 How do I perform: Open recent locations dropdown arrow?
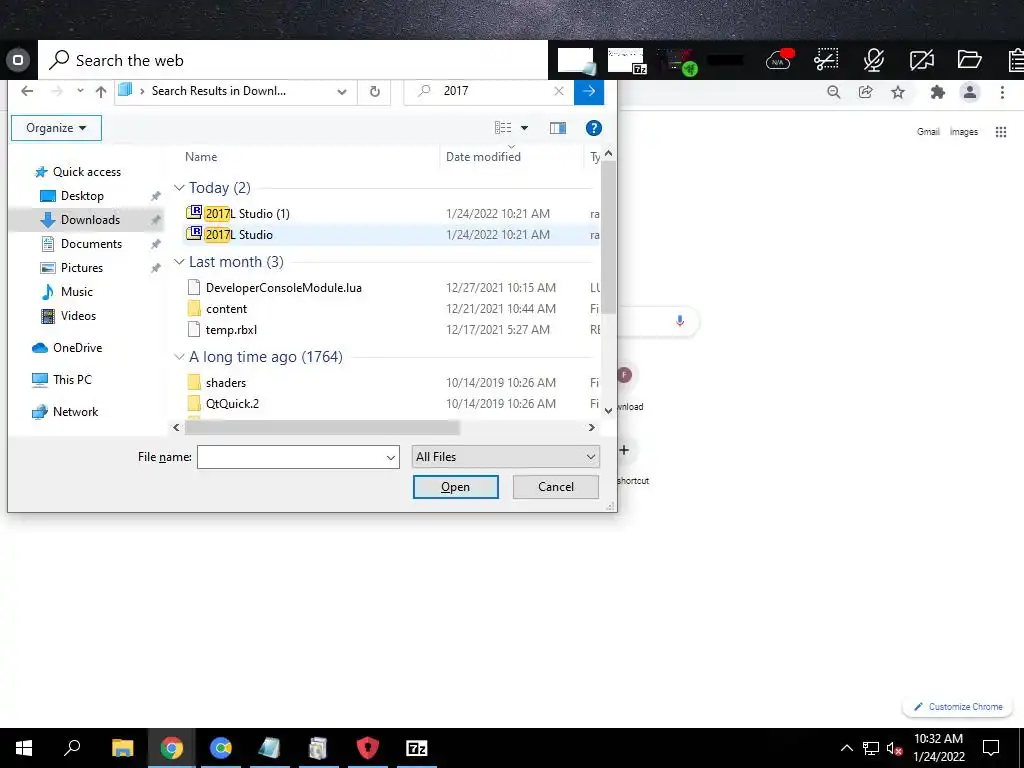point(80,91)
